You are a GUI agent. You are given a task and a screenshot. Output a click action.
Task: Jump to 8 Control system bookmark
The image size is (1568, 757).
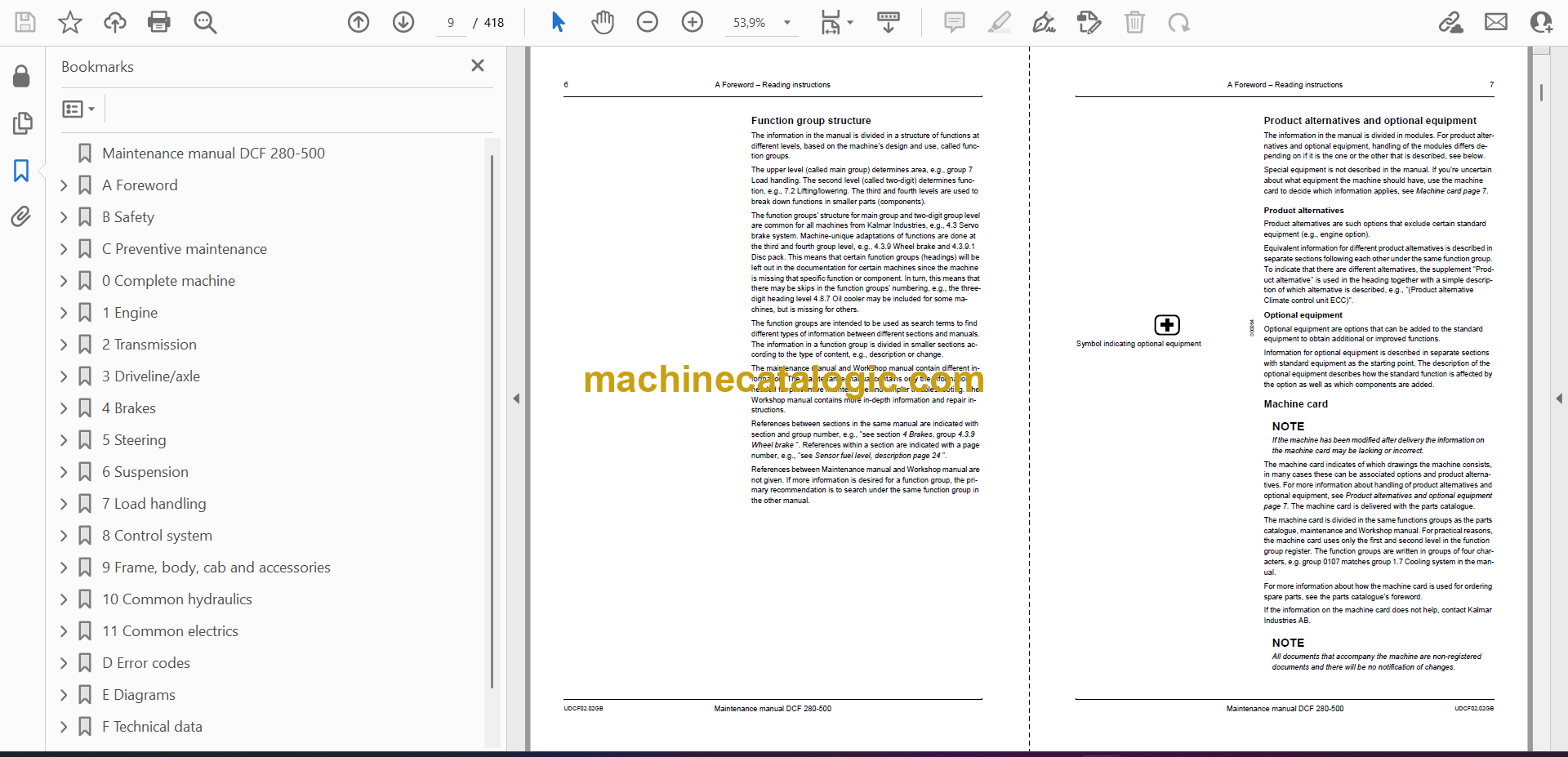157,536
